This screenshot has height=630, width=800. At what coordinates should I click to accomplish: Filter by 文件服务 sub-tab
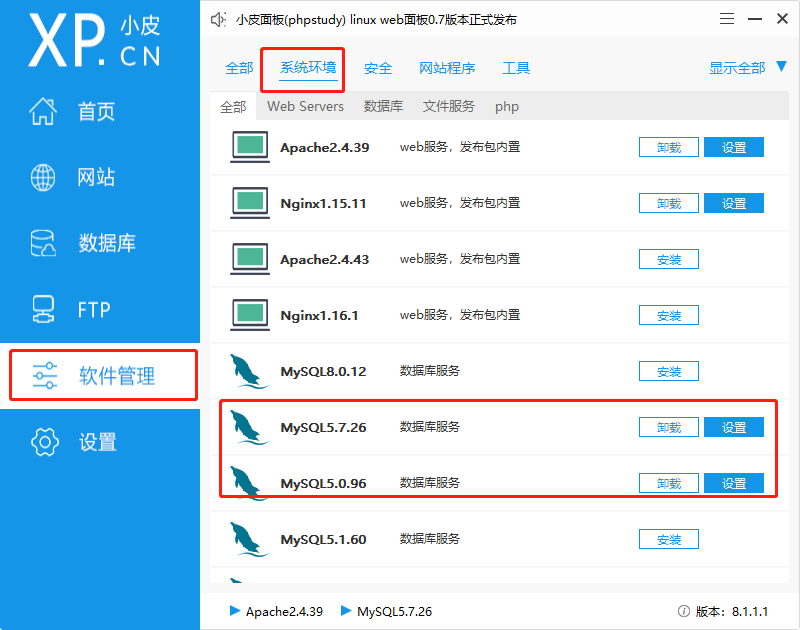pos(448,107)
